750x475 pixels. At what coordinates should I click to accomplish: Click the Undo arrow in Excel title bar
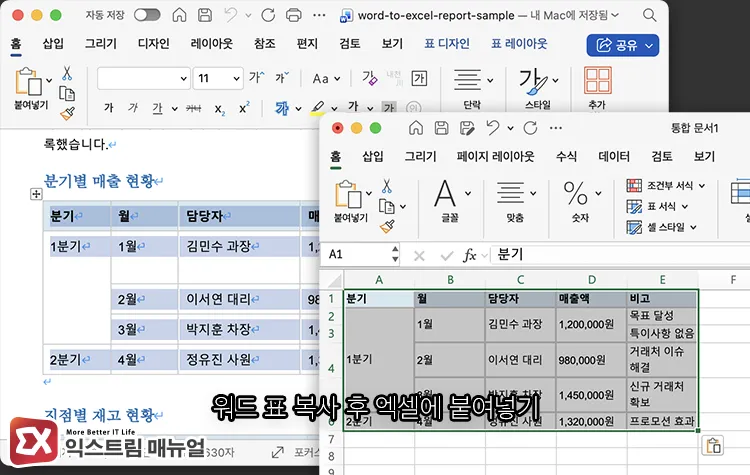pyautogui.click(x=493, y=128)
